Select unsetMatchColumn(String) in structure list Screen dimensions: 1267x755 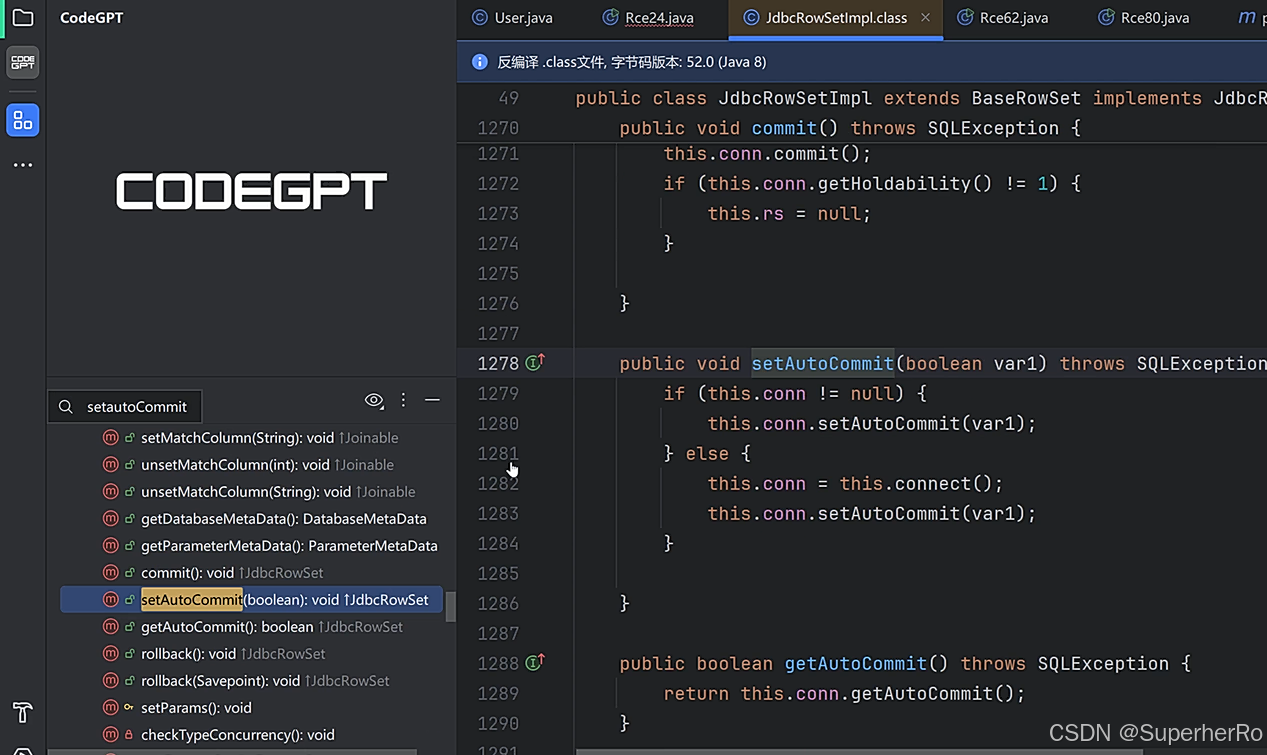click(250, 492)
